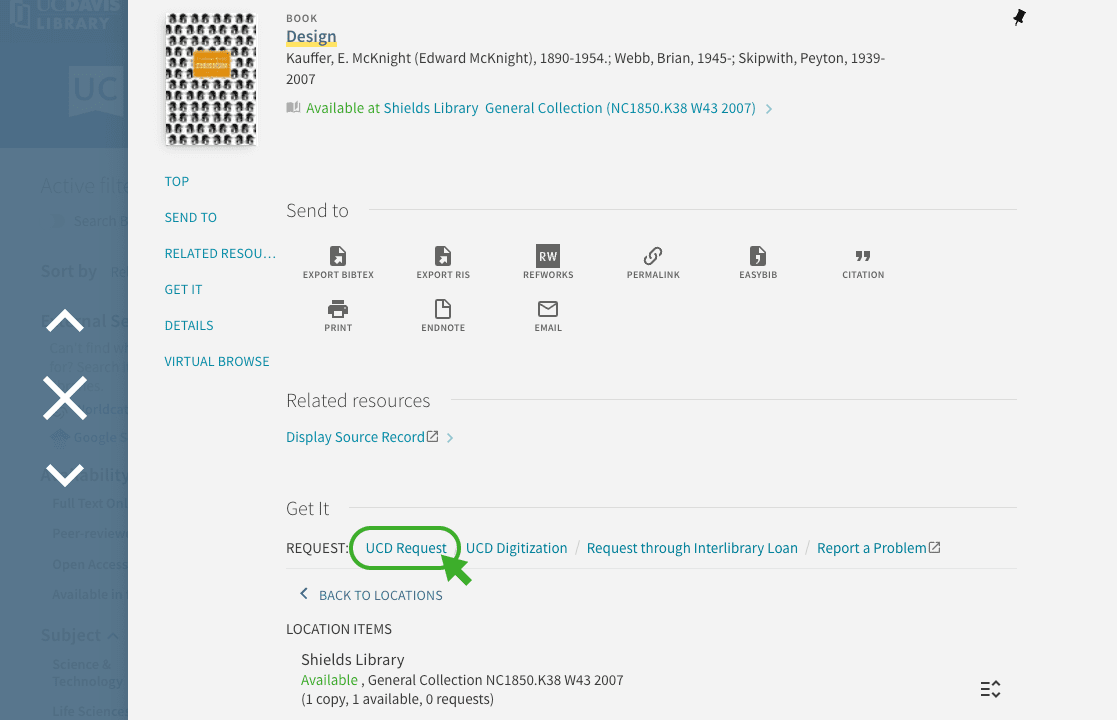Export record to EndNote
The width and height of the screenshot is (1117, 720).
click(x=443, y=309)
